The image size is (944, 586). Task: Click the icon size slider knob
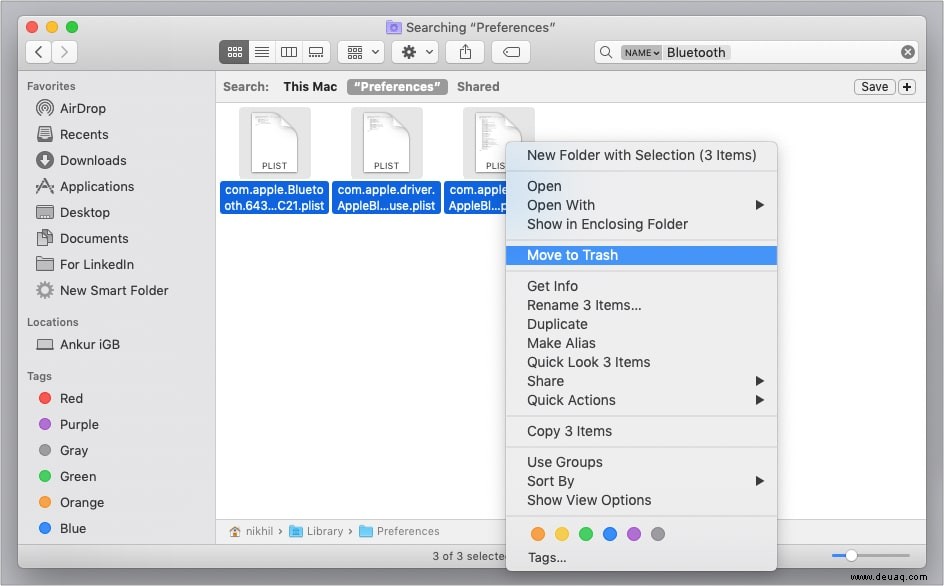tap(851, 555)
